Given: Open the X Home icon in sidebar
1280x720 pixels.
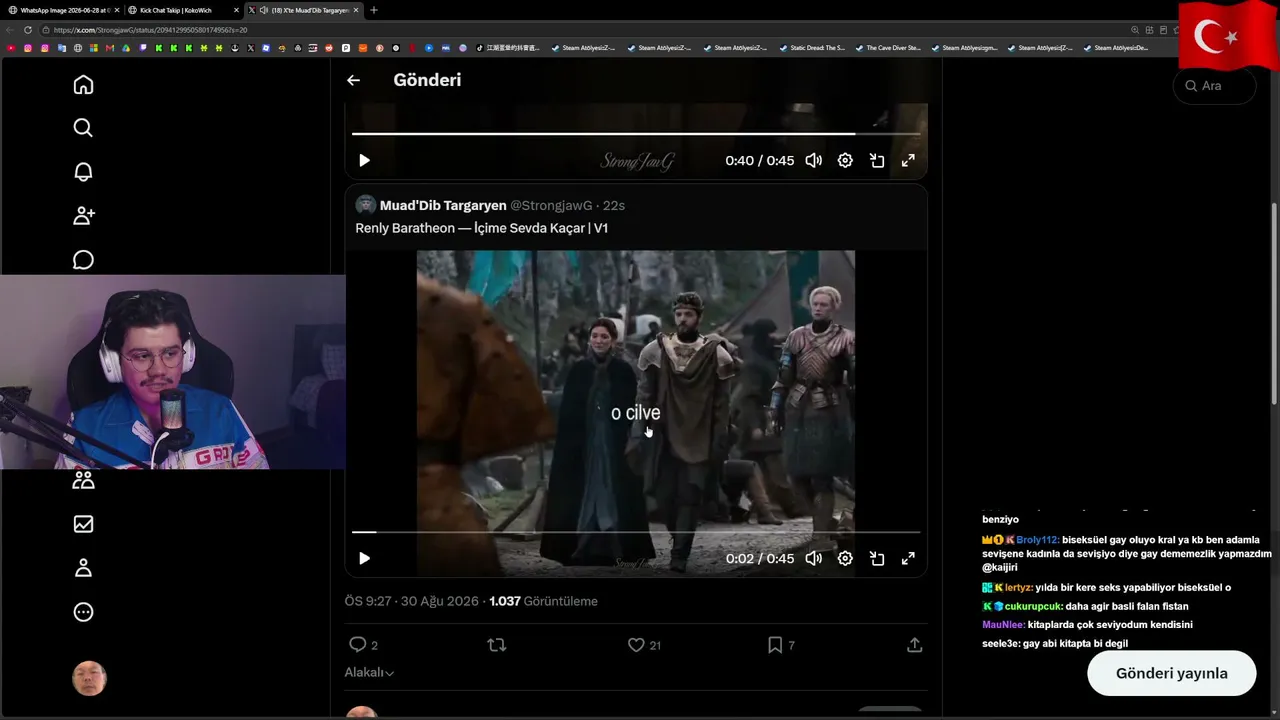Looking at the screenshot, I should [x=83, y=85].
